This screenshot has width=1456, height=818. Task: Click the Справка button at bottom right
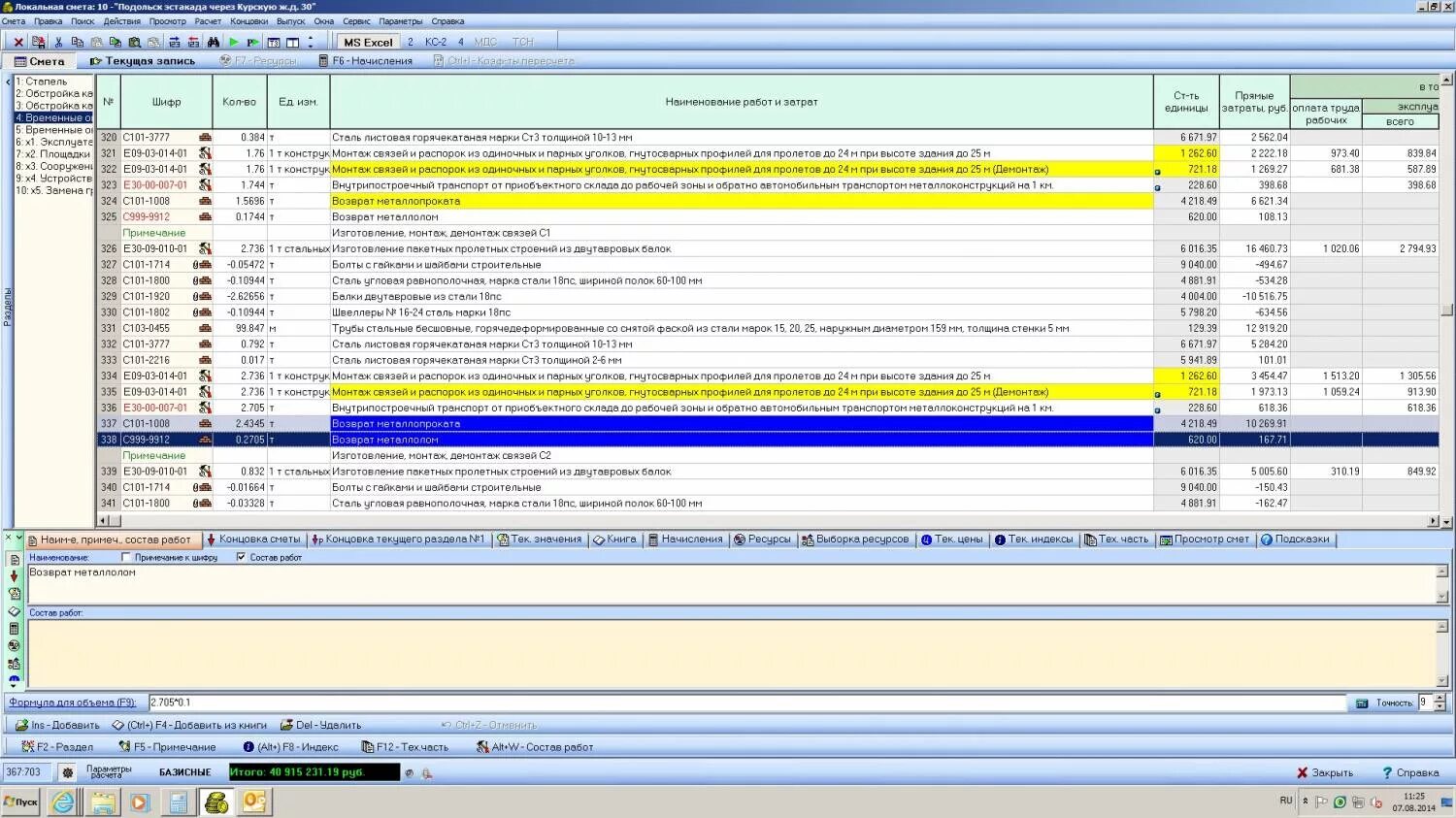(1410, 772)
